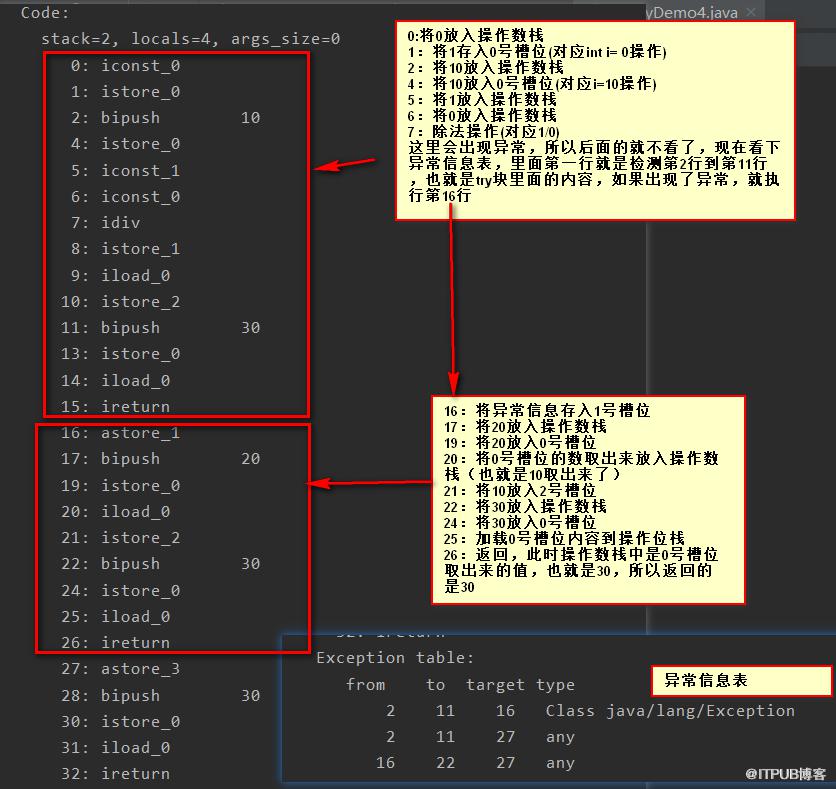Click bytecode line '10: istore_2'
This screenshot has width=836, height=789.
(x=120, y=302)
